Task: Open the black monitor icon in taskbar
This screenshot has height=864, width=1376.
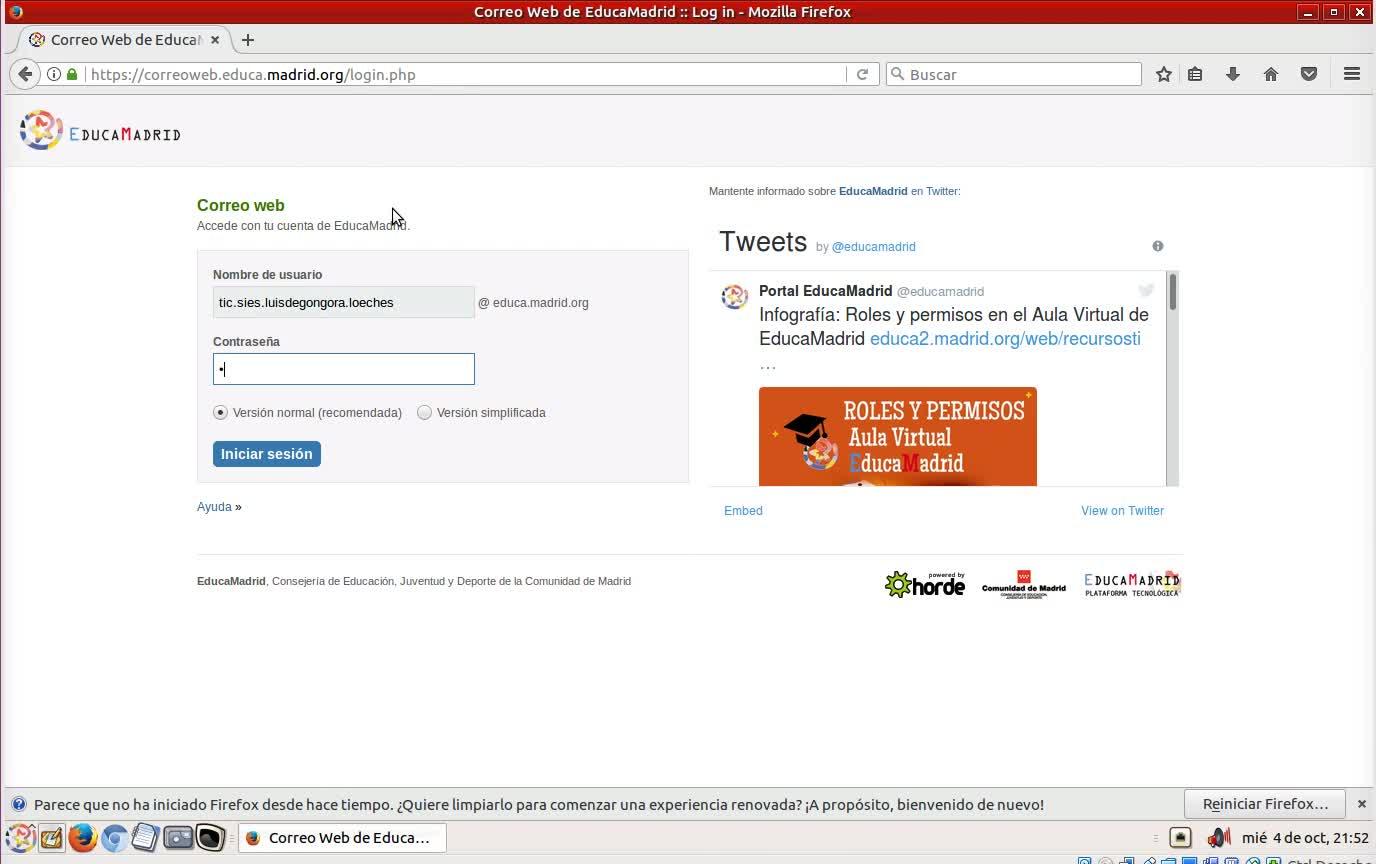Action: [x=210, y=837]
